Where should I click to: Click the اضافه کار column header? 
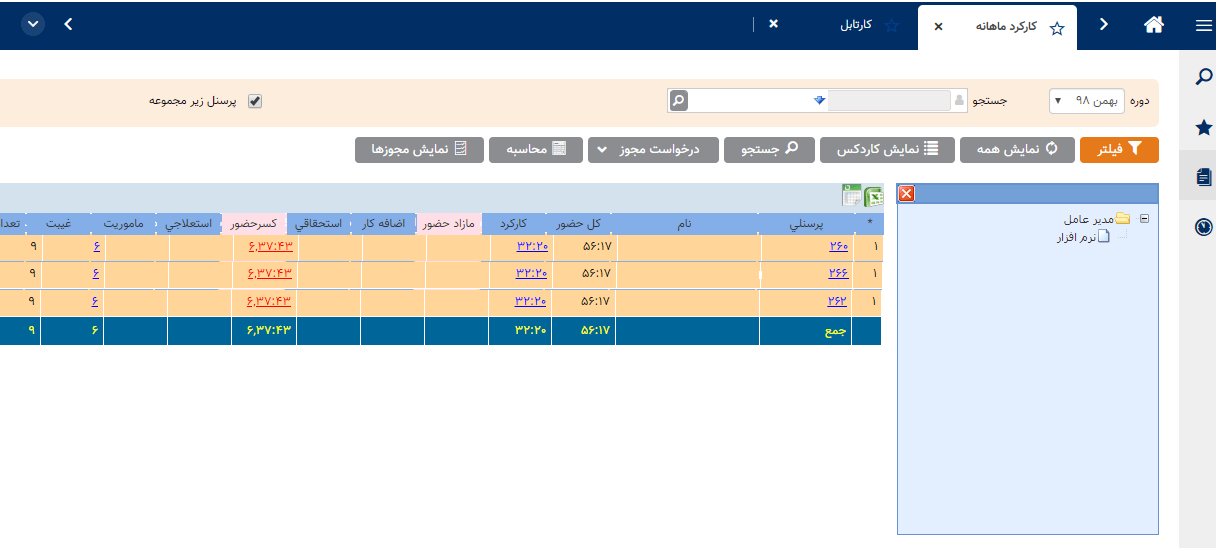click(385, 224)
